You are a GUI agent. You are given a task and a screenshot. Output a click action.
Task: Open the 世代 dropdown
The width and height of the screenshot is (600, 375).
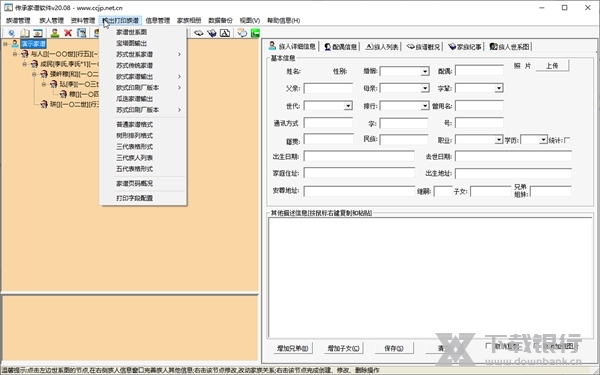pos(348,106)
